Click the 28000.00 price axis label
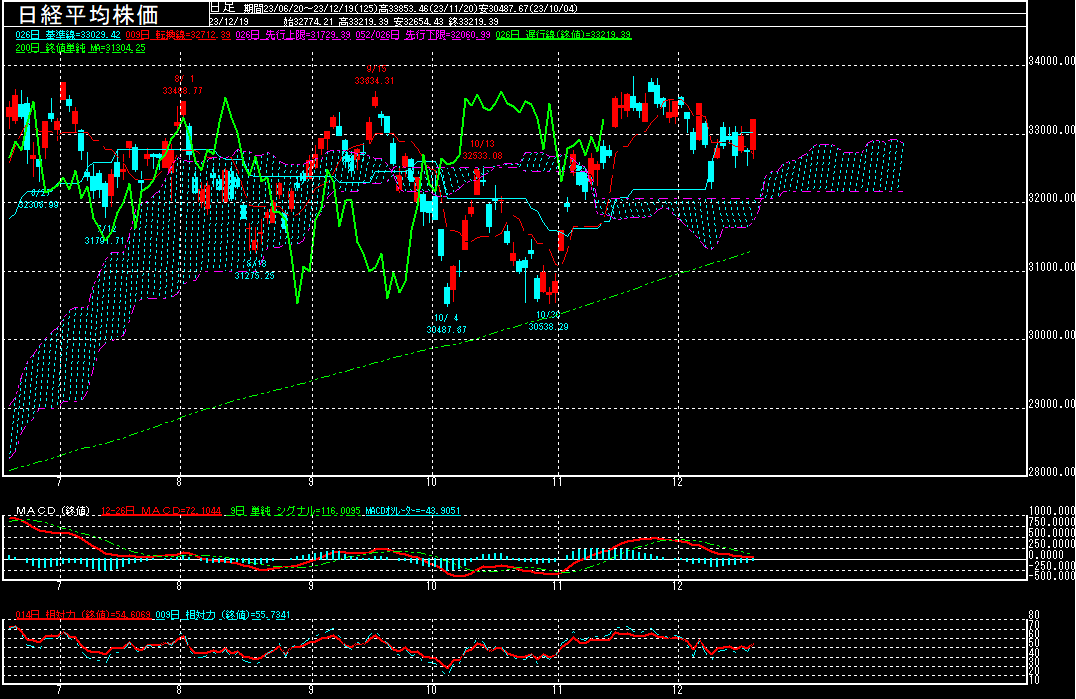The width and height of the screenshot is (1076, 699). (1052, 471)
